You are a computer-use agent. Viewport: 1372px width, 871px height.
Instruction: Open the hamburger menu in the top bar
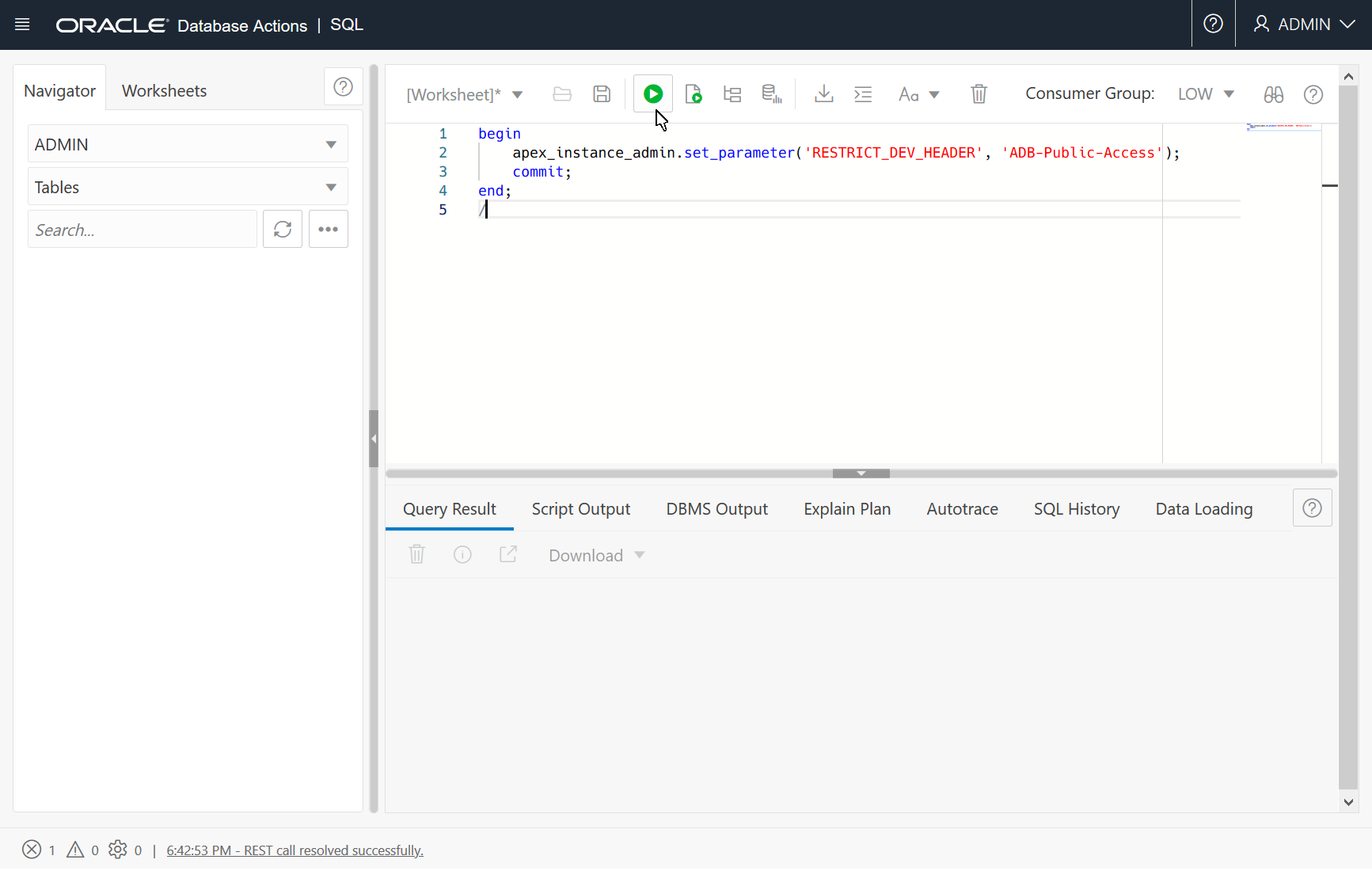click(21, 24)
